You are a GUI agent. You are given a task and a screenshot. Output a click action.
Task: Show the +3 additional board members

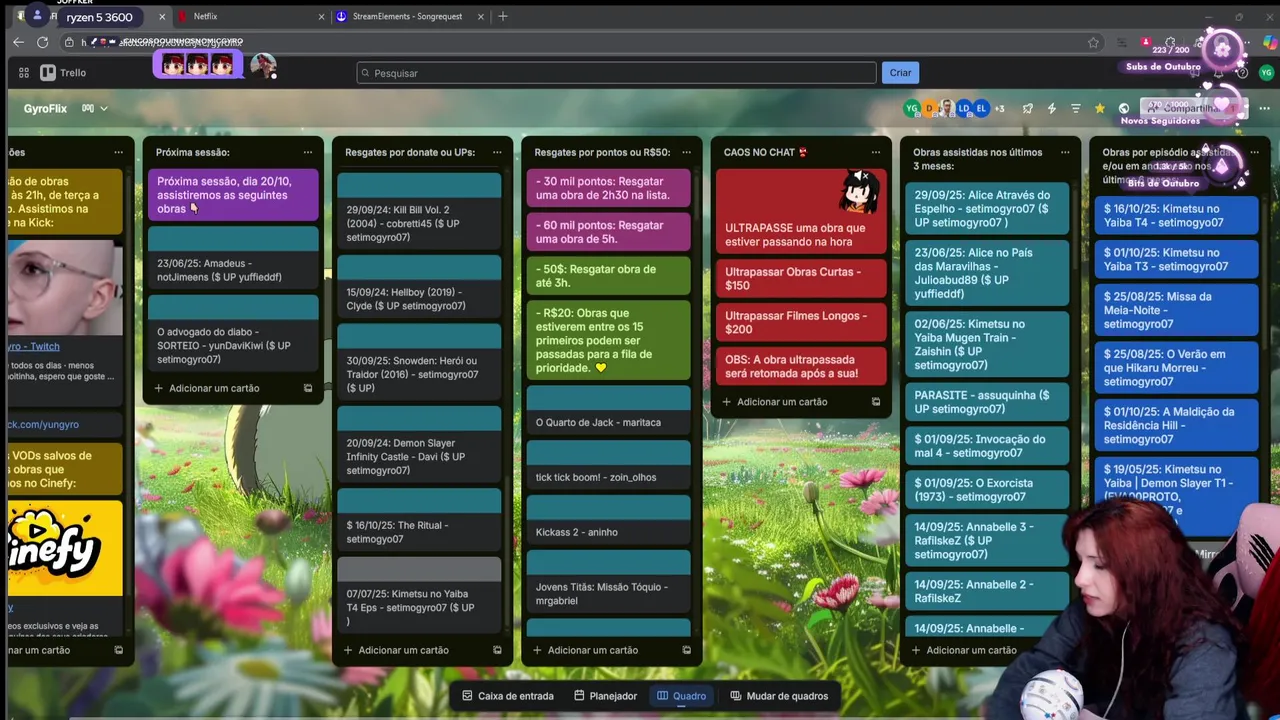pos(999,108)
